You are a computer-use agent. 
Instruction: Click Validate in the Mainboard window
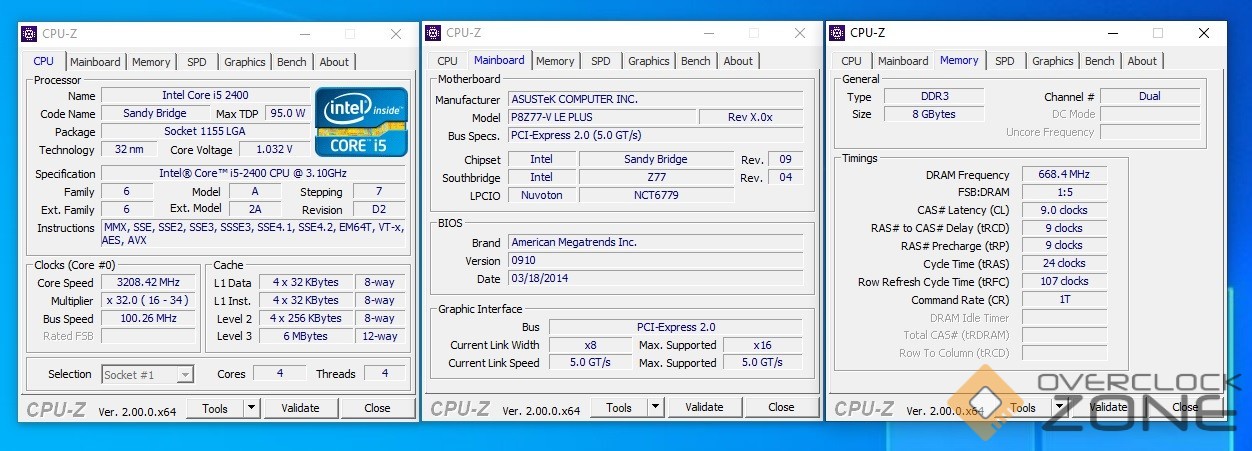point(704,407)
